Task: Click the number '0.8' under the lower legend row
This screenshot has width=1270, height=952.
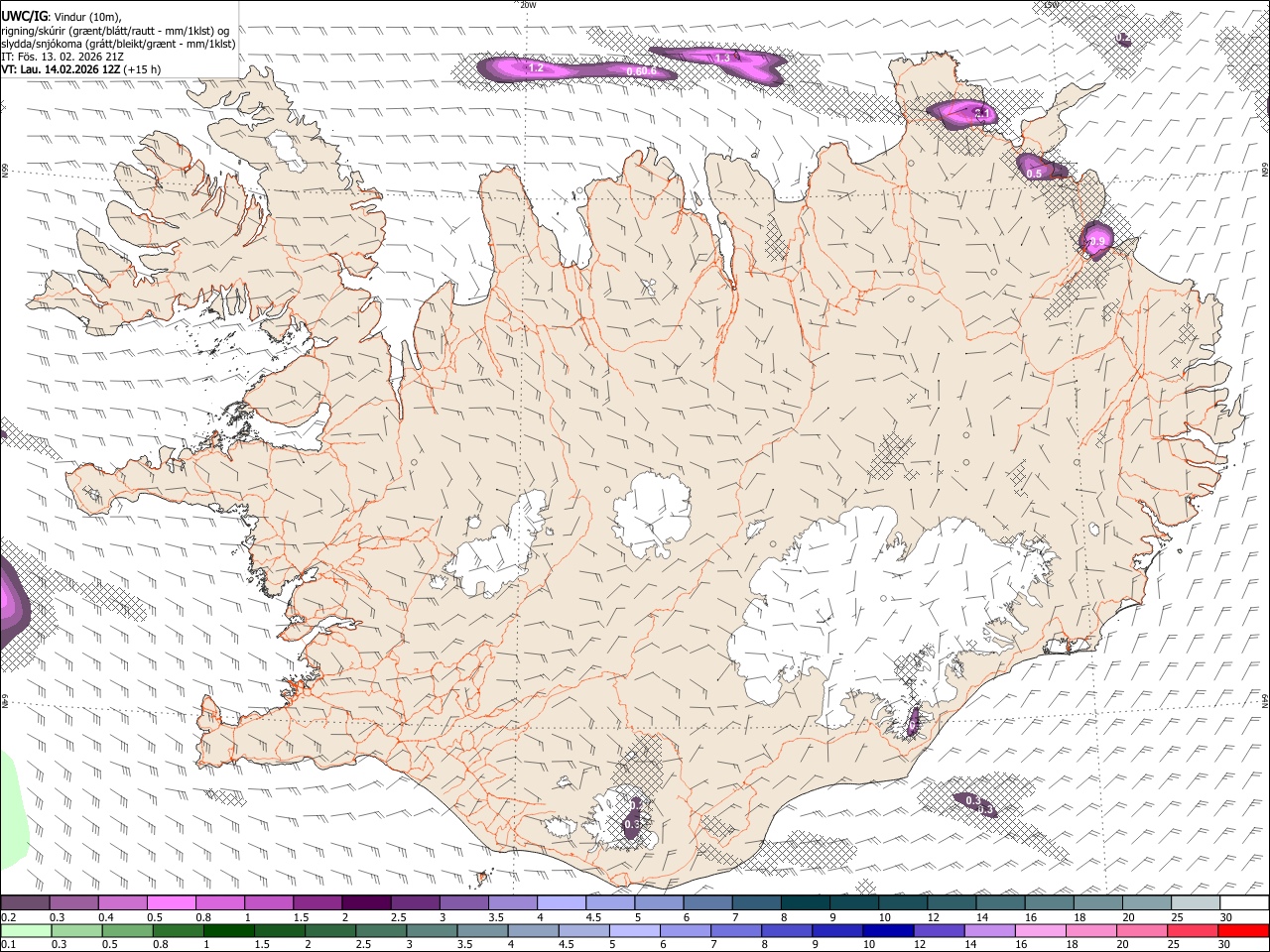Action: click(162, 945)
